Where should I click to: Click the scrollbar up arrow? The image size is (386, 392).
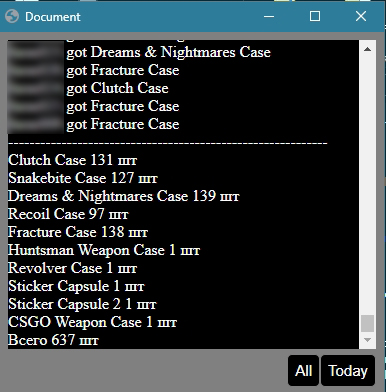(367, 49)
